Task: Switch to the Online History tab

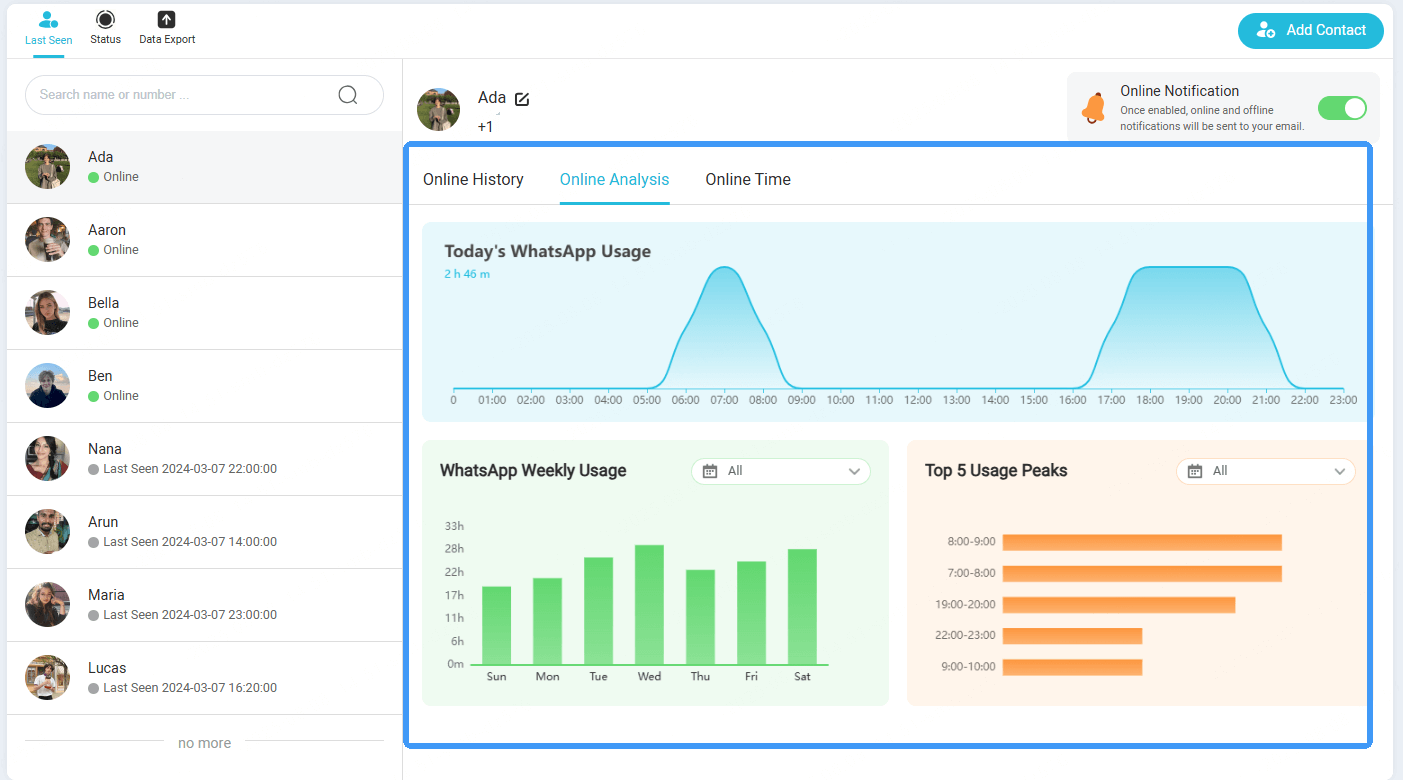Action: pyautogui.click(x=473, y=180)
